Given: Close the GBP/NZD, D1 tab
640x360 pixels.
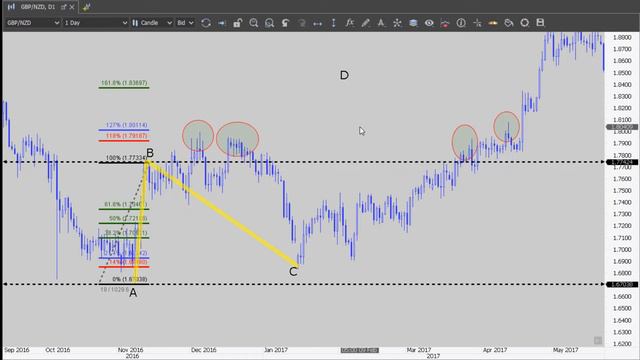Looking at the screenshot, I should (x=72, y=7).
